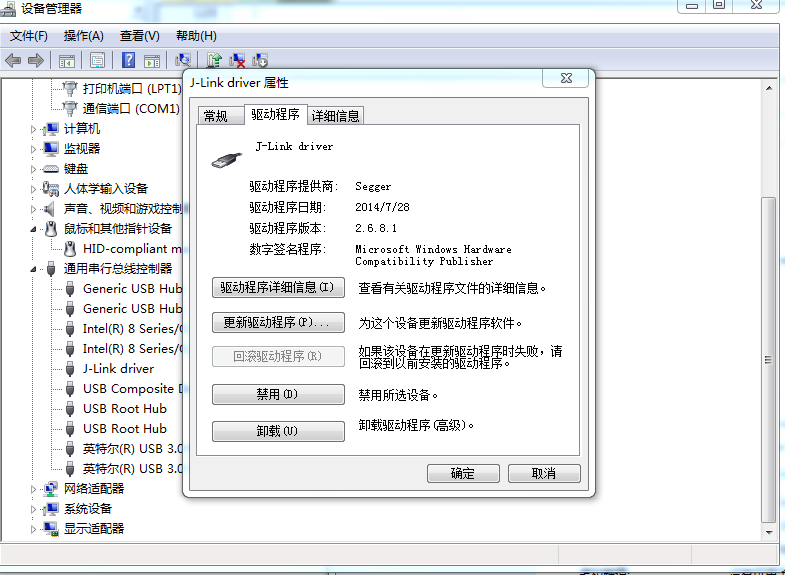Click the device tree vertical scrollbar thumb
The height and width of the screenshot is (575, 785).
click(x=768, y=360)
